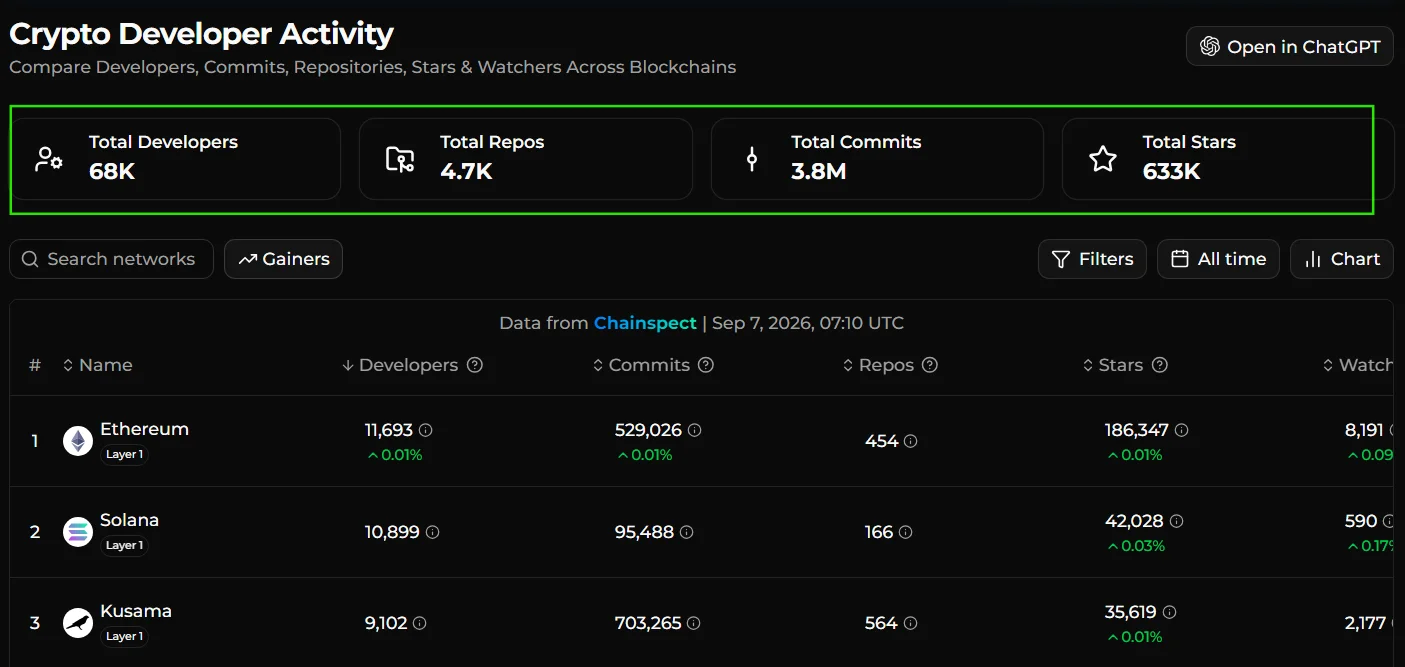The width and height of the screenshot is (1405, 667).
Task: Click the Stars column help icon
Action: point(1160,365)
